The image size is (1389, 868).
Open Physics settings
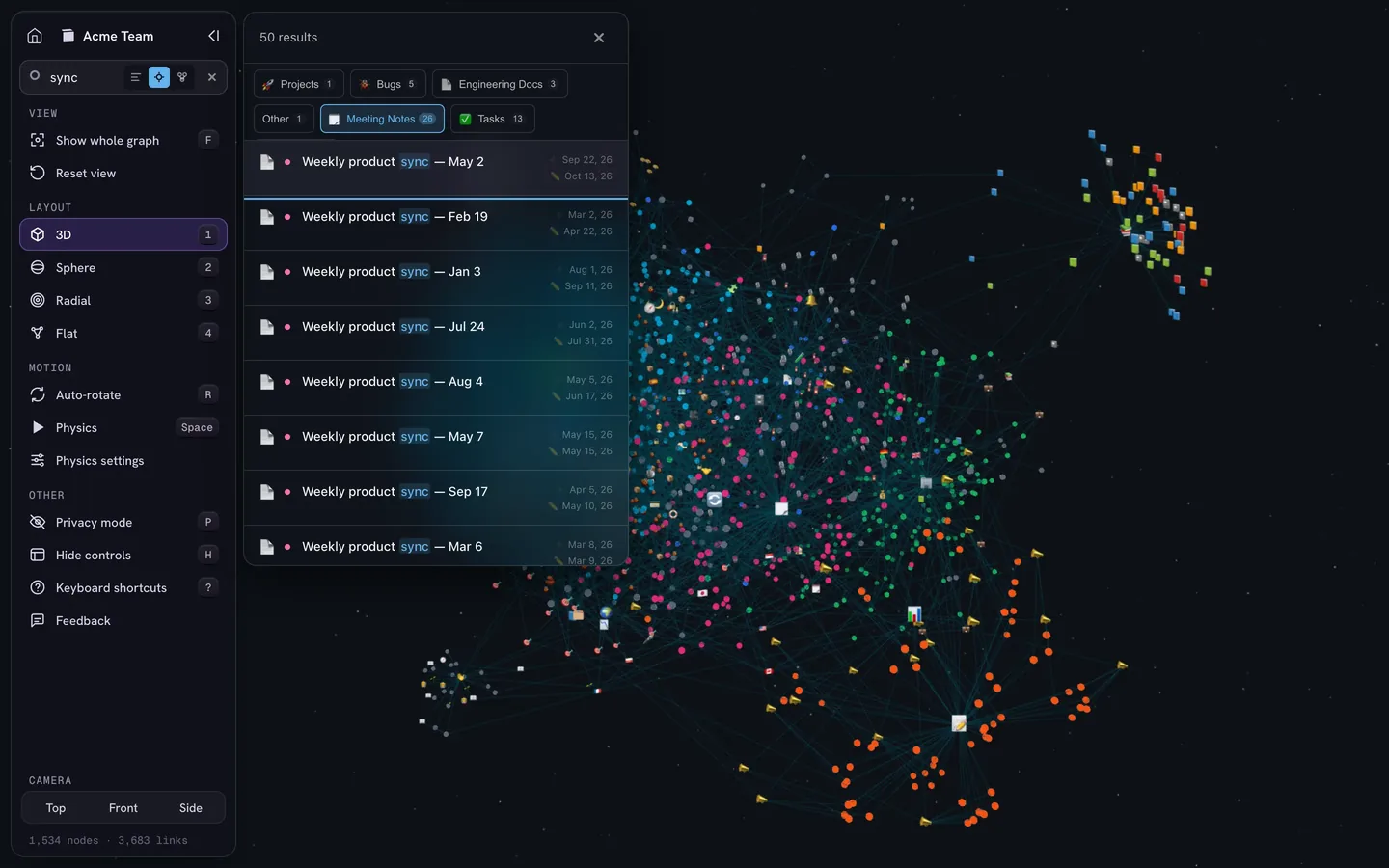coord(123,460)
